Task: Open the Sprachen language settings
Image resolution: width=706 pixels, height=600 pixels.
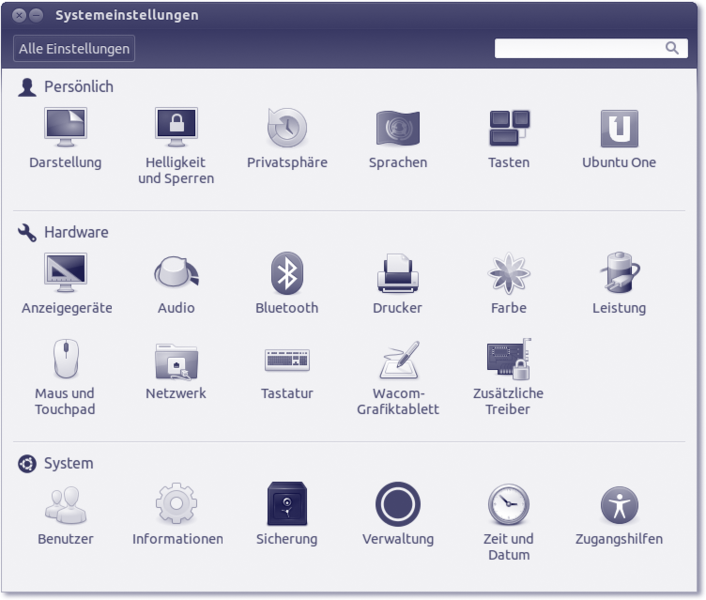Action: click(x=397, y=130)
